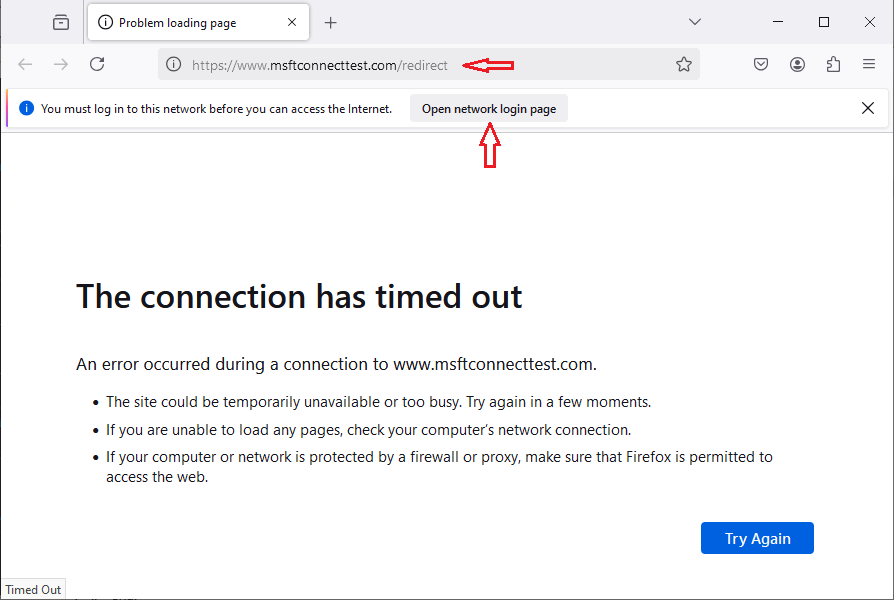The height and width of the screenshot is (600, 894).
Task: Open the Firefox account menu
Action: click(797, 63)
